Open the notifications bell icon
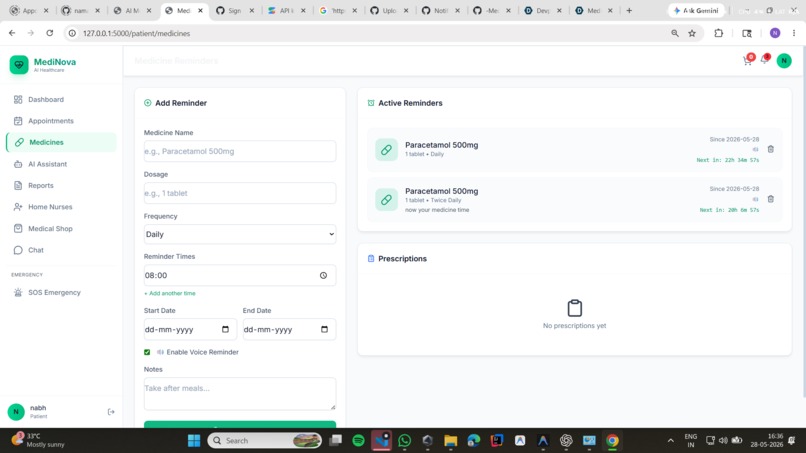Image resolution: width=806 pixels, height=453 pixels. [x=765, y=60]
